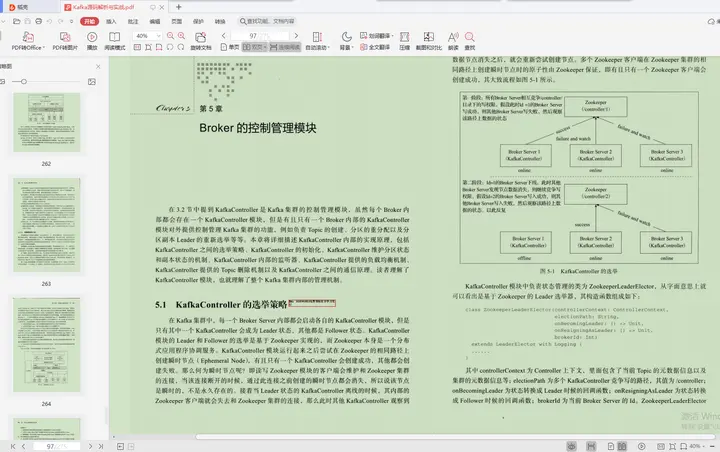Click the toolbar page number field showing 97

point(260,36)
